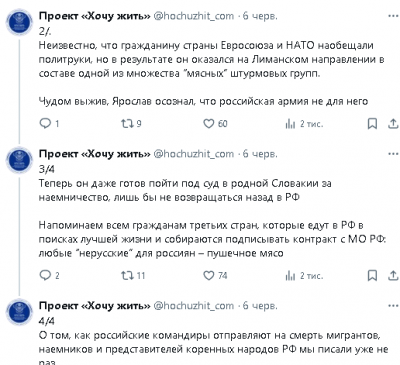Open more options on the 3/4 tweet
This screenshot has width=400, height=365.
(393, 154)
